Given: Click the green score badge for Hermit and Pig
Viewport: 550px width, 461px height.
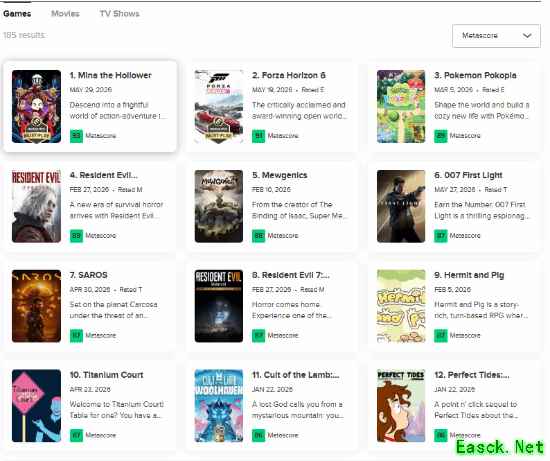Looking at the screenshot, I should pyautogui.click(x=441, y=335).
